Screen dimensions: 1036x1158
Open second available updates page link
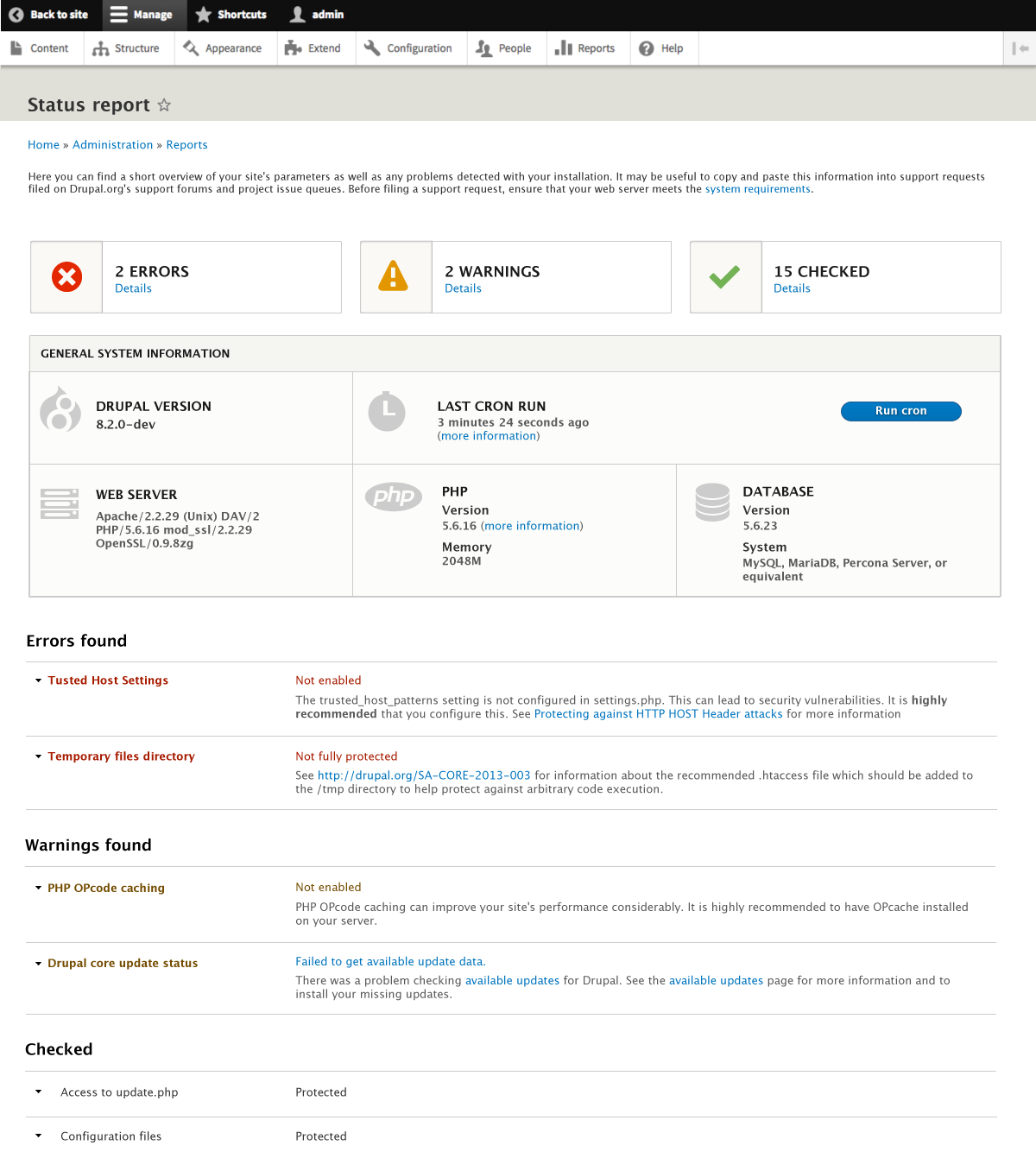point(716,981)
